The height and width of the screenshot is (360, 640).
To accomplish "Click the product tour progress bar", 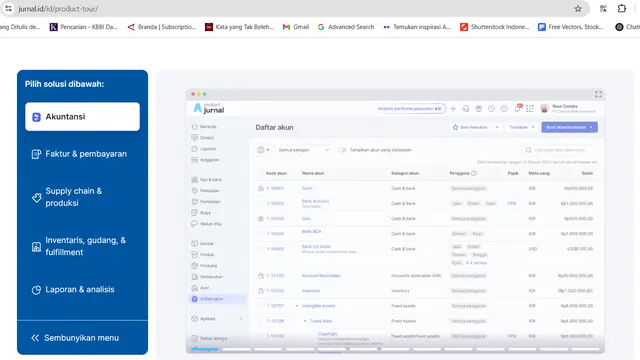I will pos(395,349).
